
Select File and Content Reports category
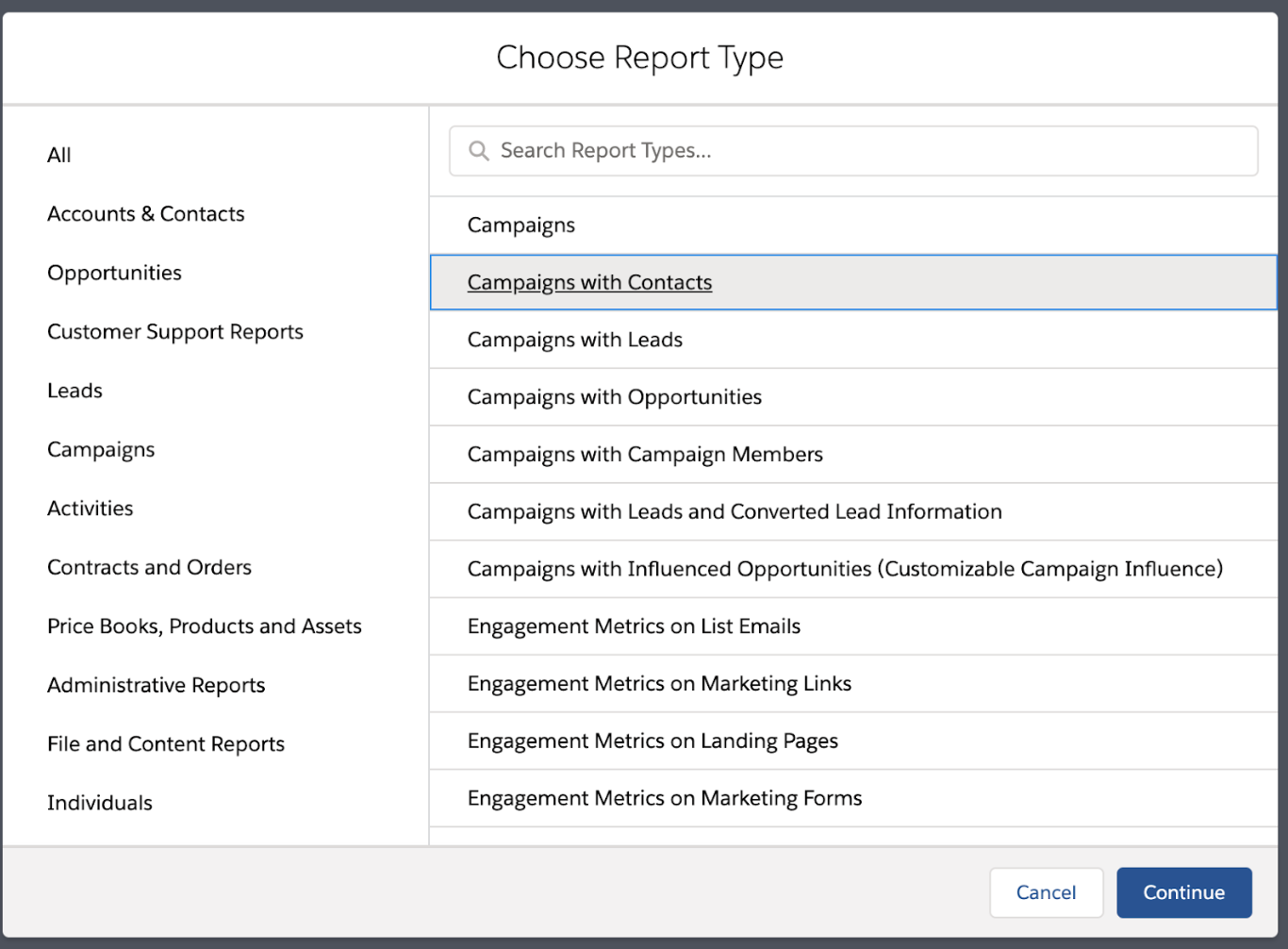(x=166, y=744)
